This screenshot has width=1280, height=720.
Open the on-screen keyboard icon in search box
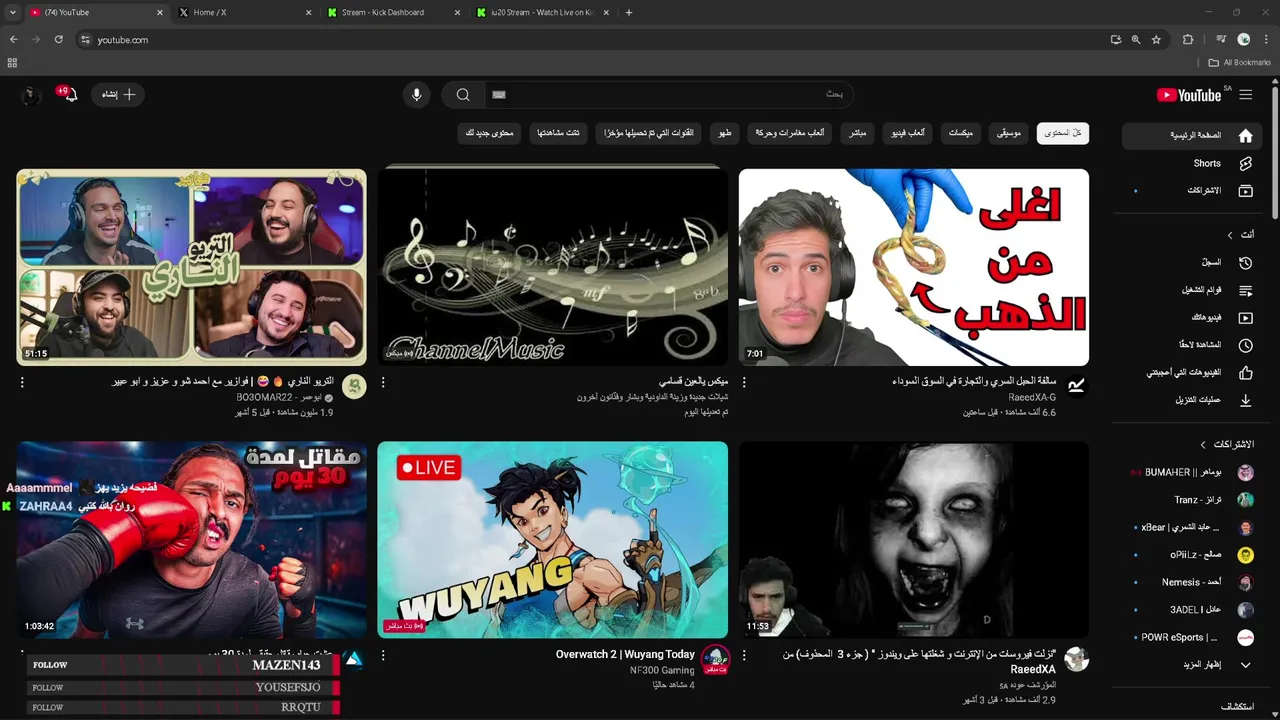(500, 95)
